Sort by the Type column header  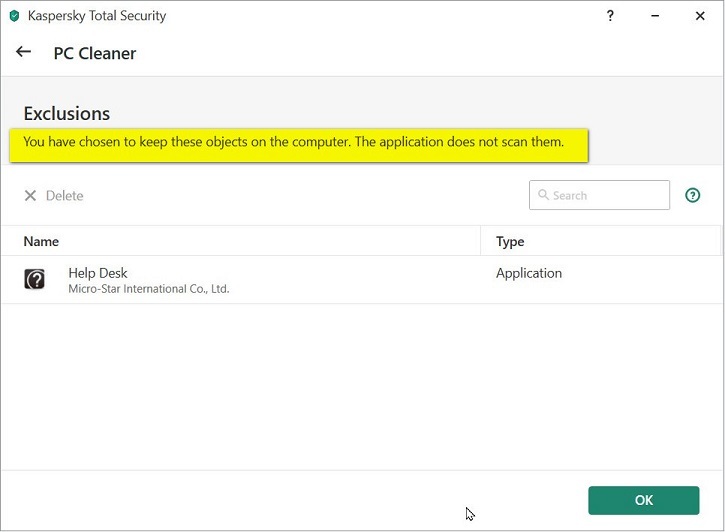pyautogui.click(x=510, y=241)
